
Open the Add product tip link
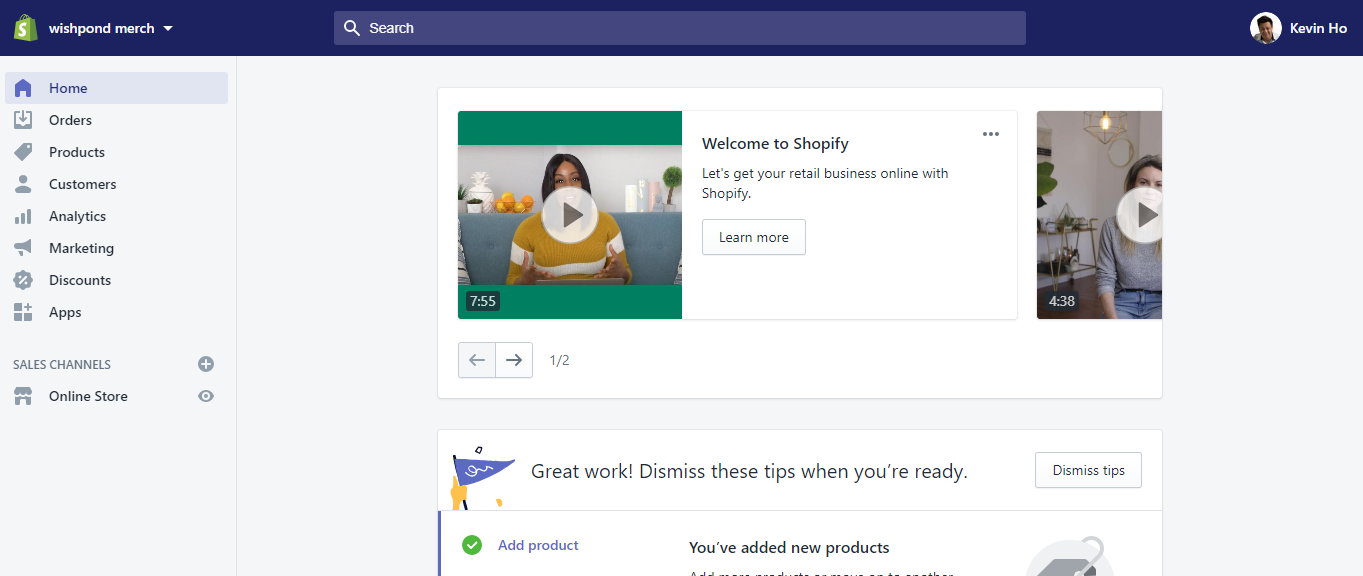[x=538, y=545]
